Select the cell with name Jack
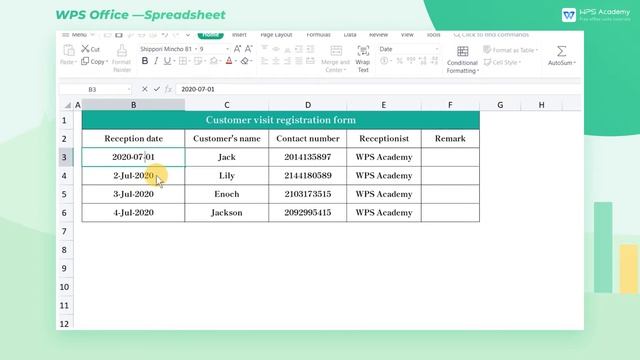Screen dimensions: 640x360 click(x=227, y=157)
